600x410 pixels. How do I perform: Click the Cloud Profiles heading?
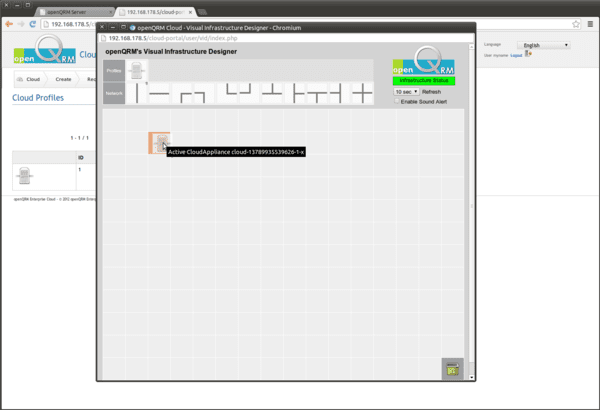pos(38,98)
